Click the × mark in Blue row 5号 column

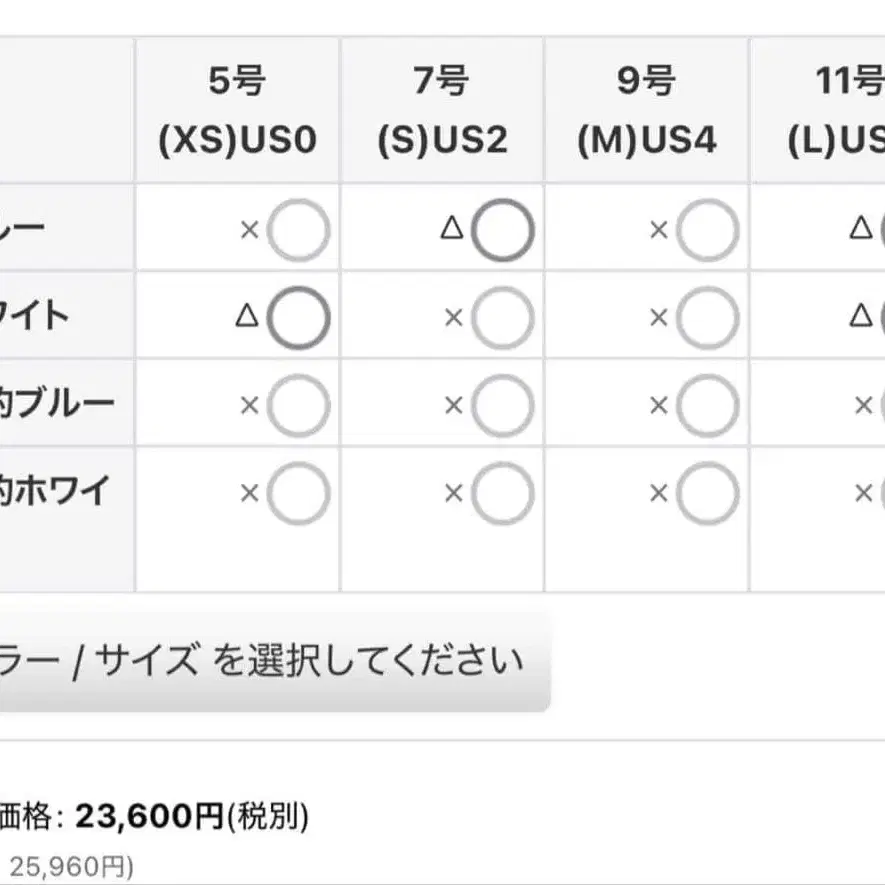tap(249, 231)
